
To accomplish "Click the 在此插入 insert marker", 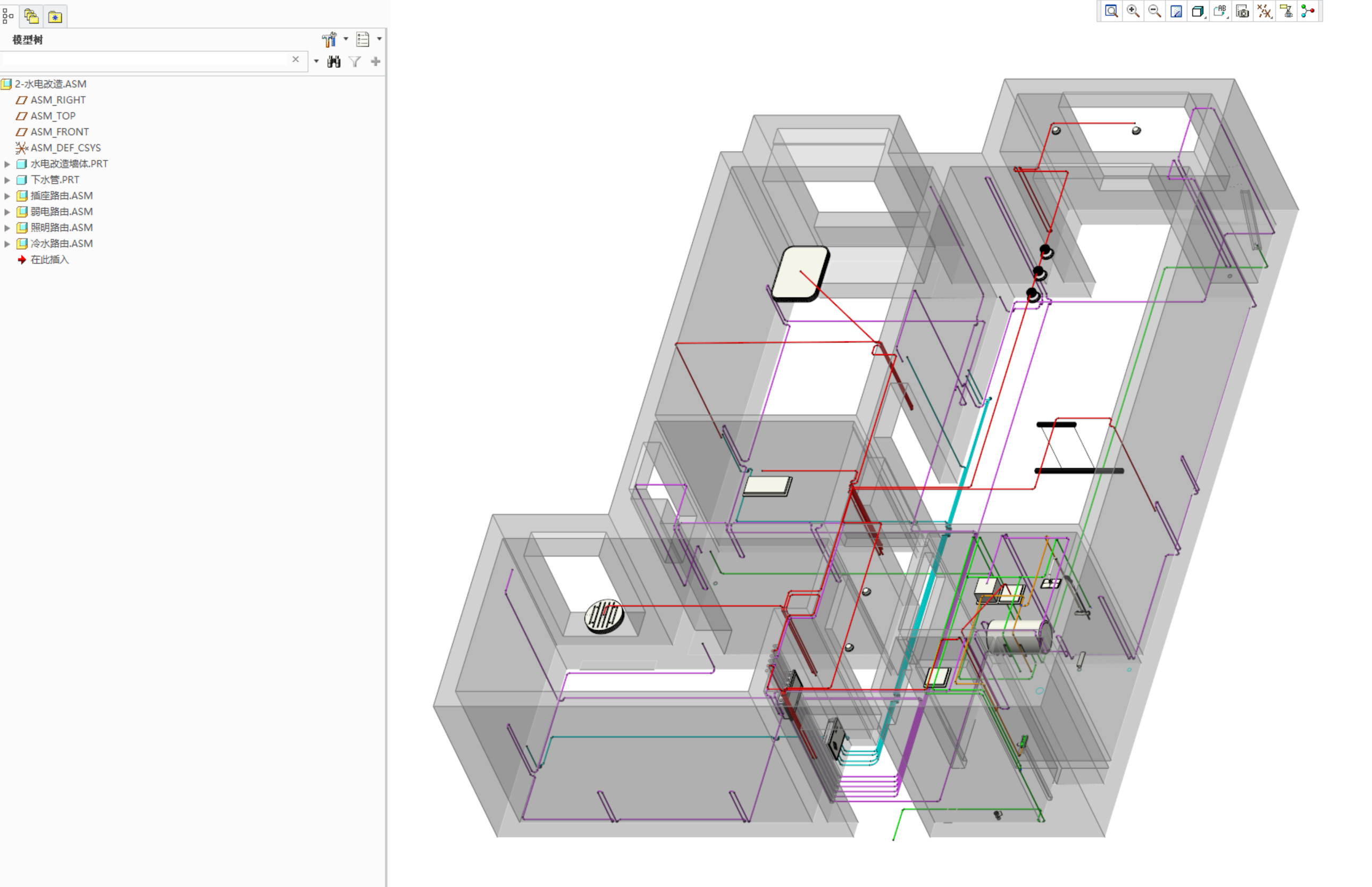I will [x=49, y=260].
